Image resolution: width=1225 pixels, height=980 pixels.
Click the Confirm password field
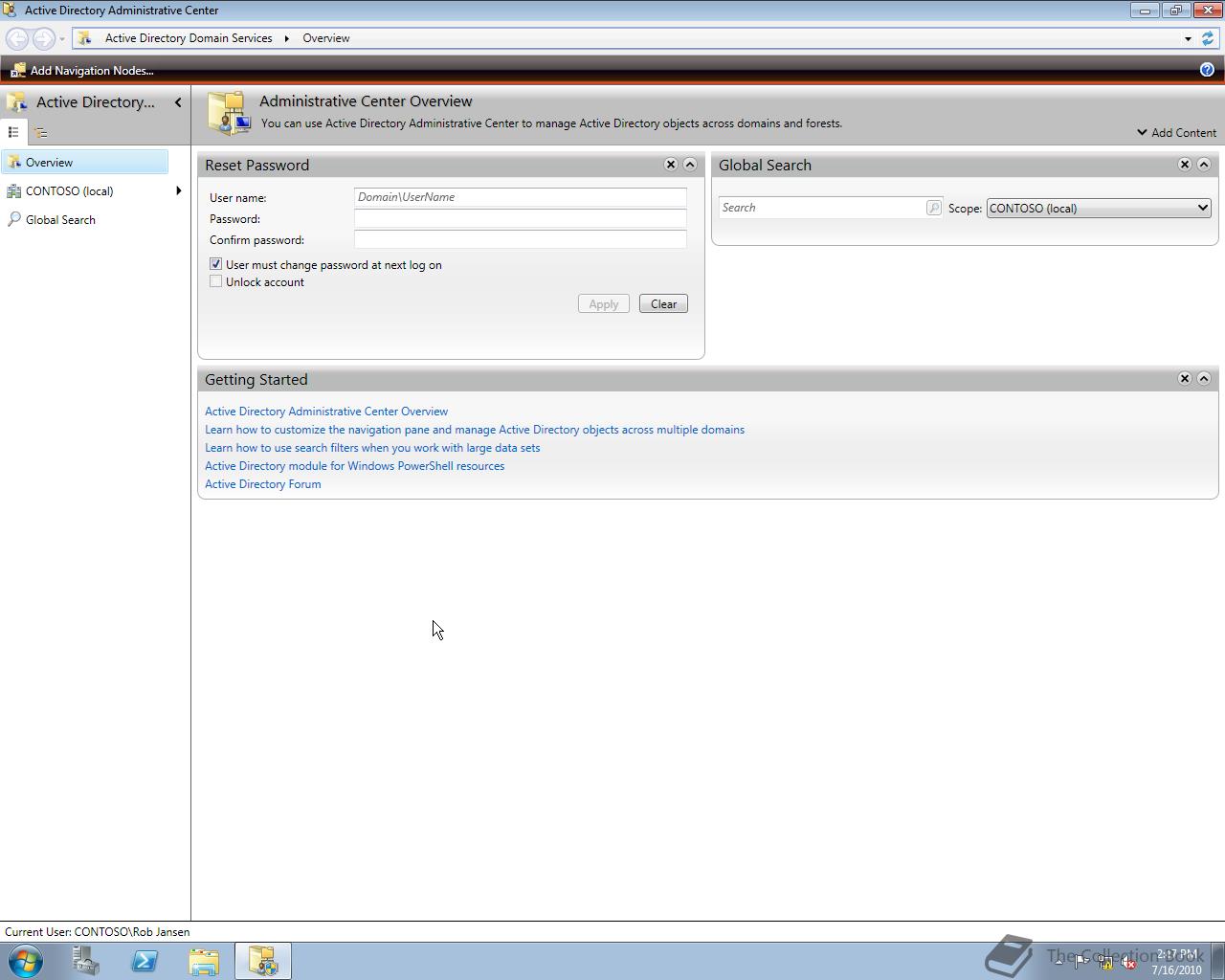(521, 239)
